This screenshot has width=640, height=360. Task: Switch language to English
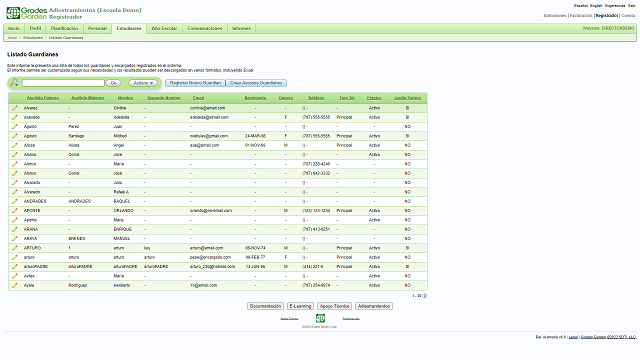click(596, 6)
